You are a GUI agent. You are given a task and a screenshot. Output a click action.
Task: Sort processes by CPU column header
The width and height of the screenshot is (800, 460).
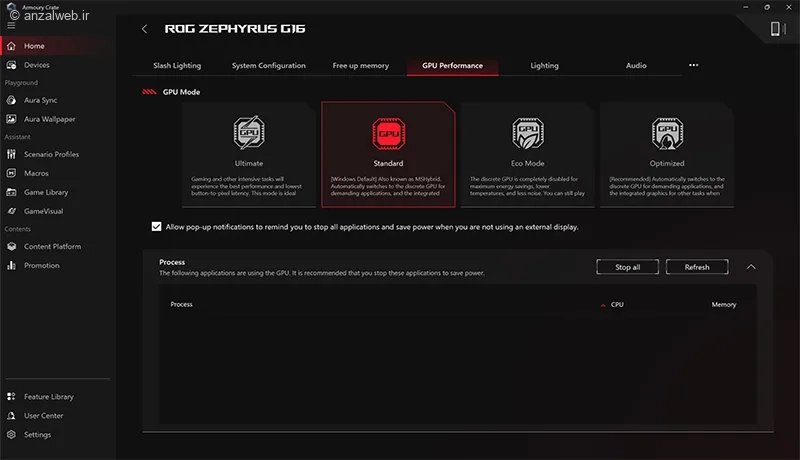(617, 304)
